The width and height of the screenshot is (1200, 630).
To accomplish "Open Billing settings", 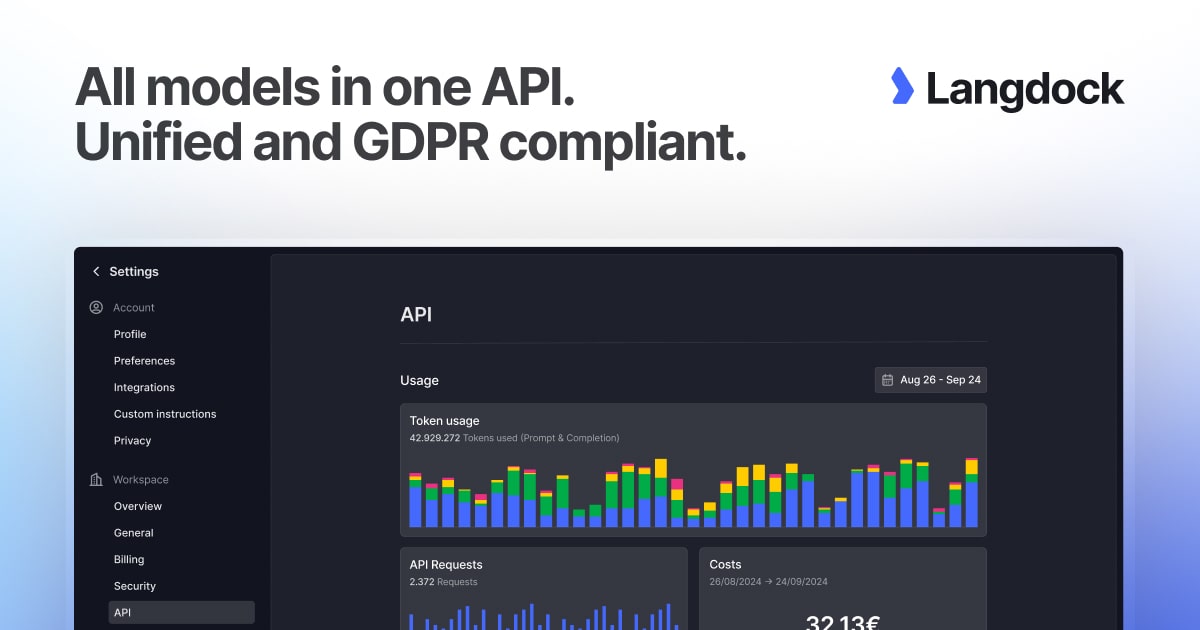I will point(128,559).
